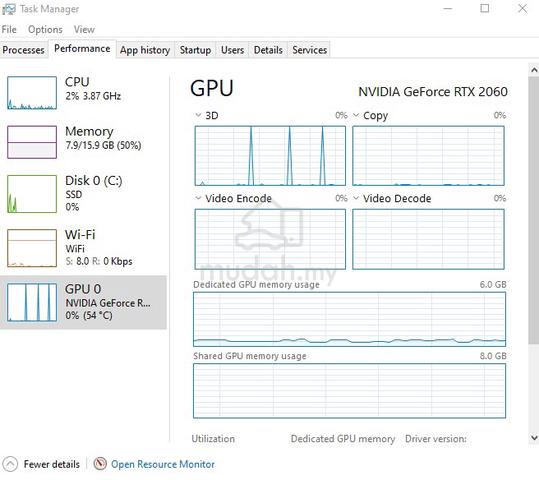
Task: Switch to the Processes tab
Action: click(23, 50)
